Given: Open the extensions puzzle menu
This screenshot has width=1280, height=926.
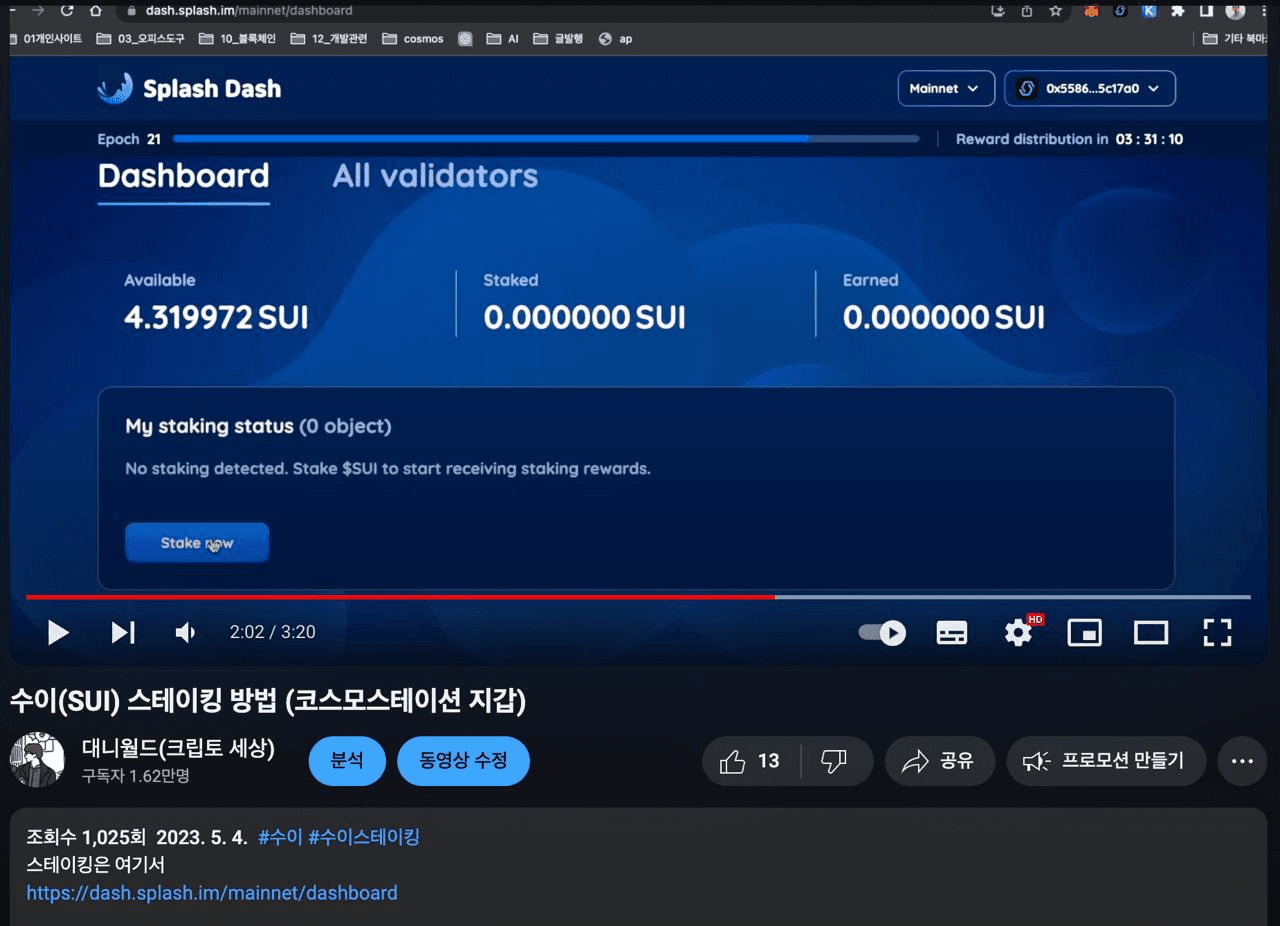Looking at the screenshot, I should (1178, 11).
